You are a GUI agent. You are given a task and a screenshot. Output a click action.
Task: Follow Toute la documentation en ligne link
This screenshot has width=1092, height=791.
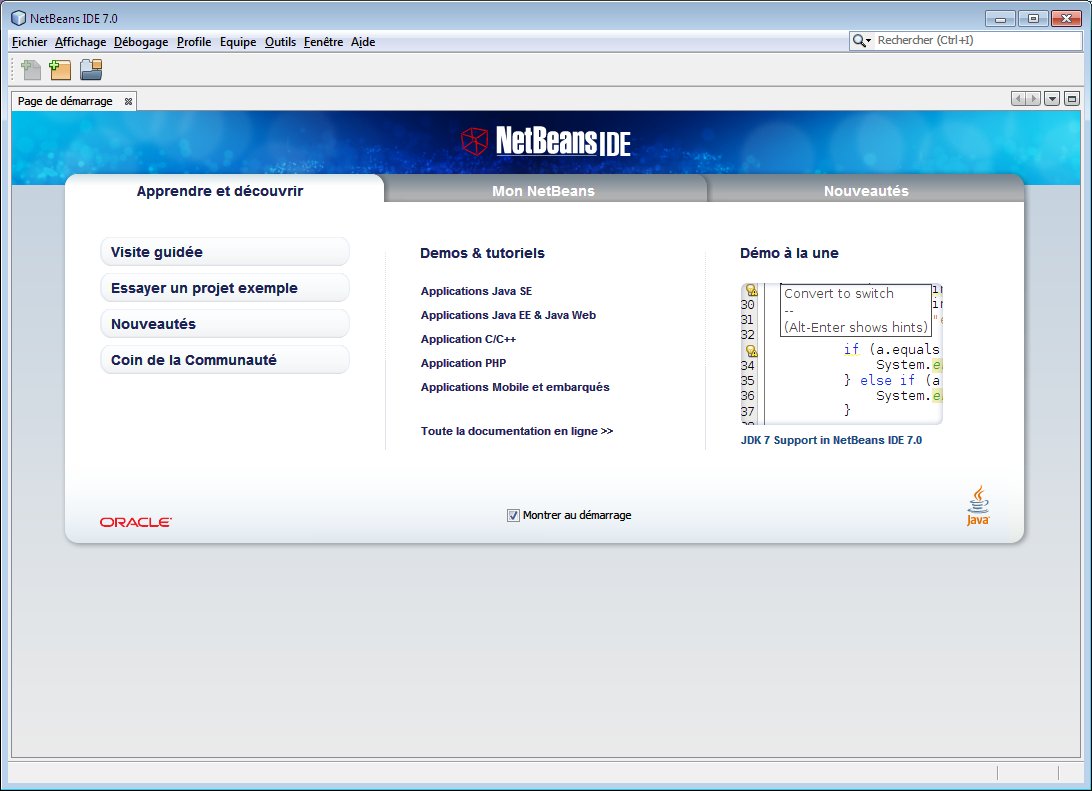(517, 431)
